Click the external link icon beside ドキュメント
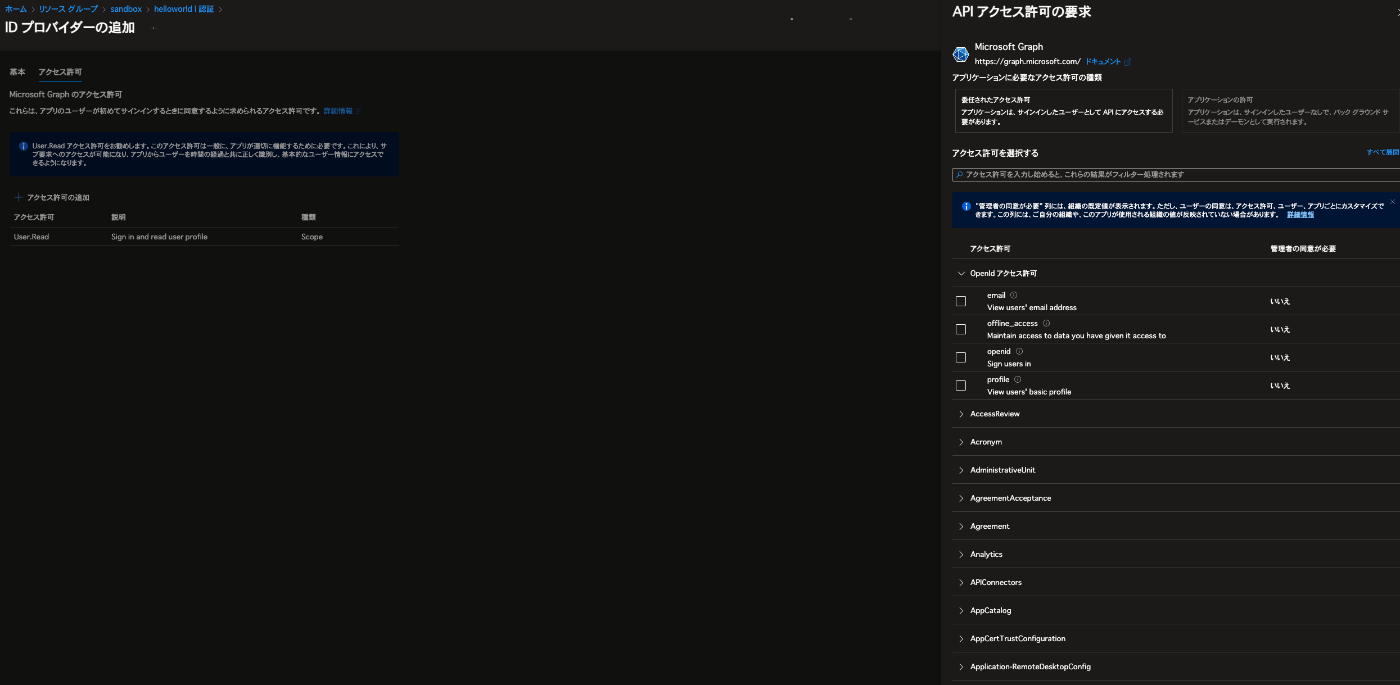 1128,61
